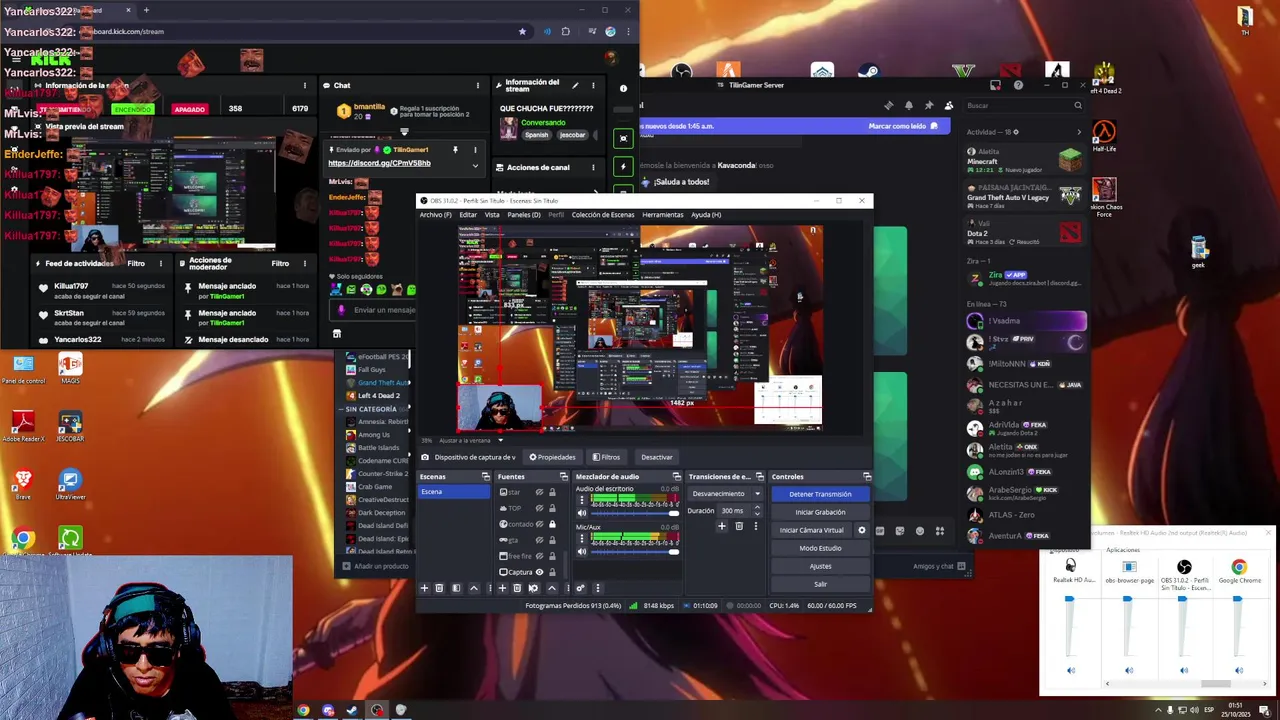Hide the Captura source with eye icon
Image resolution: width=1280 pixels, height=720 pixels.
point(539,572)
